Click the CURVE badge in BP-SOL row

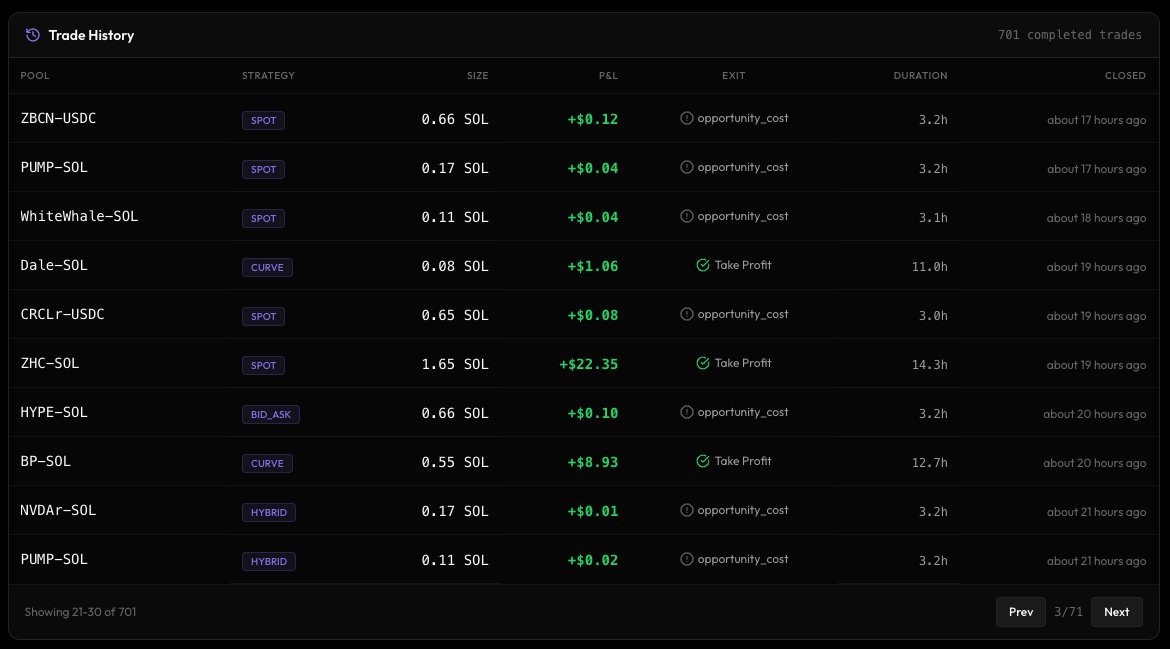point(267,463)
